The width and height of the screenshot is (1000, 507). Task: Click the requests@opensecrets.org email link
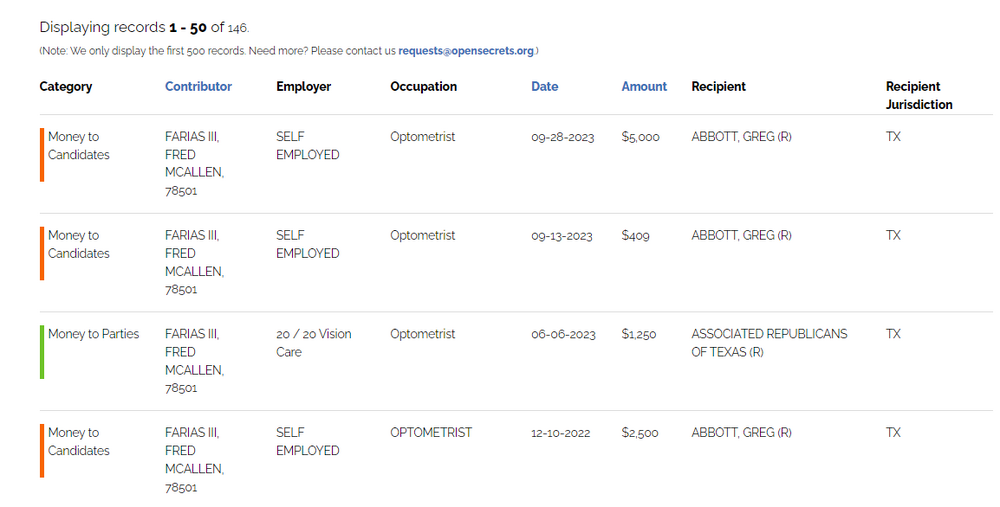466,50
